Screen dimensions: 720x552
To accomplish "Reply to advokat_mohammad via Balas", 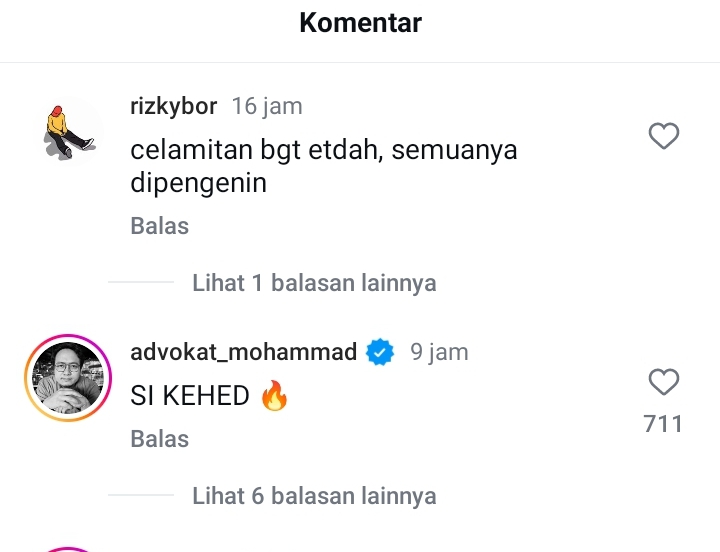I will click(x=160, y=439).
